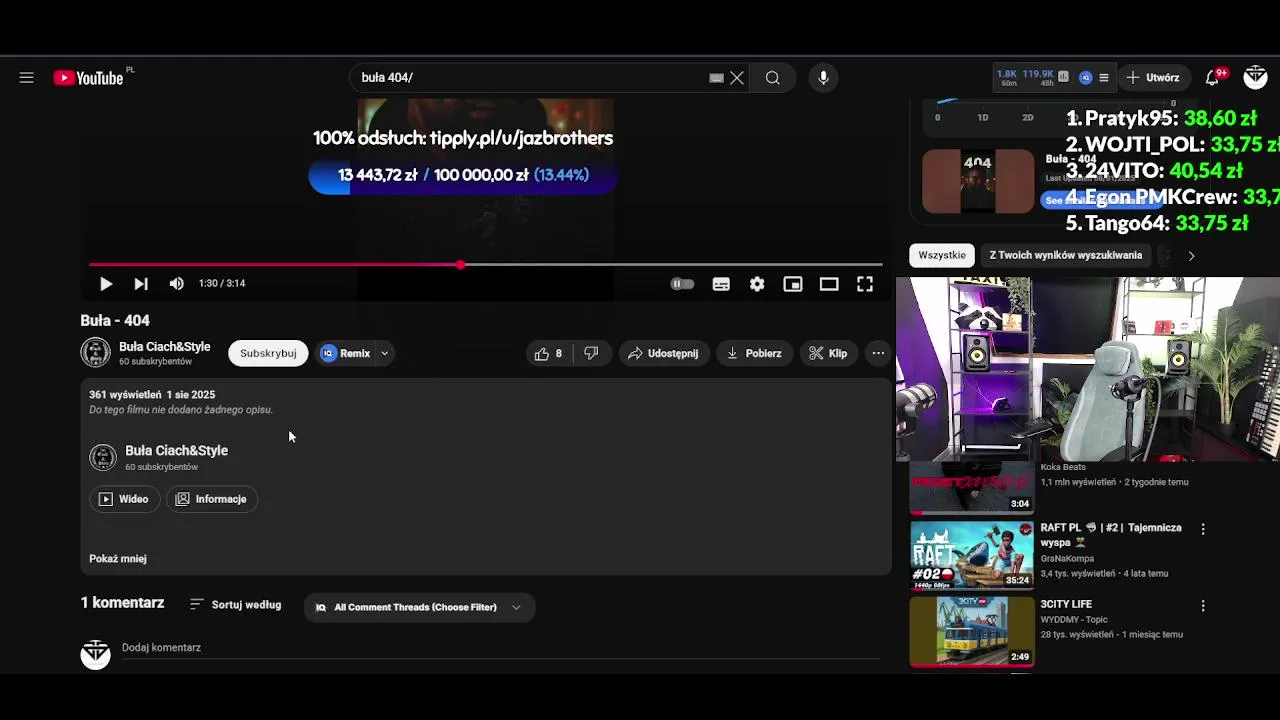
Task: Like the video thumbs up
Action: click(549, 353)
